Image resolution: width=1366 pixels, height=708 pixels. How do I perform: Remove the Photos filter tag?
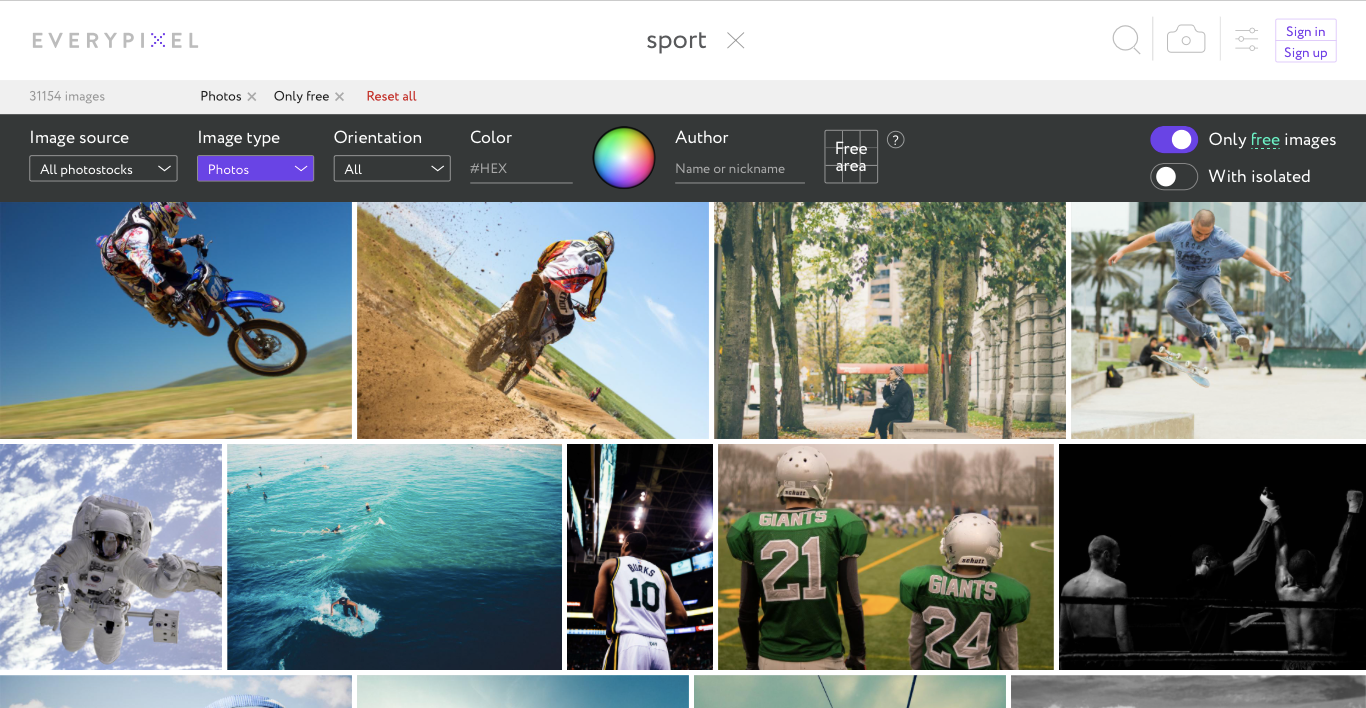pos(252,97)
